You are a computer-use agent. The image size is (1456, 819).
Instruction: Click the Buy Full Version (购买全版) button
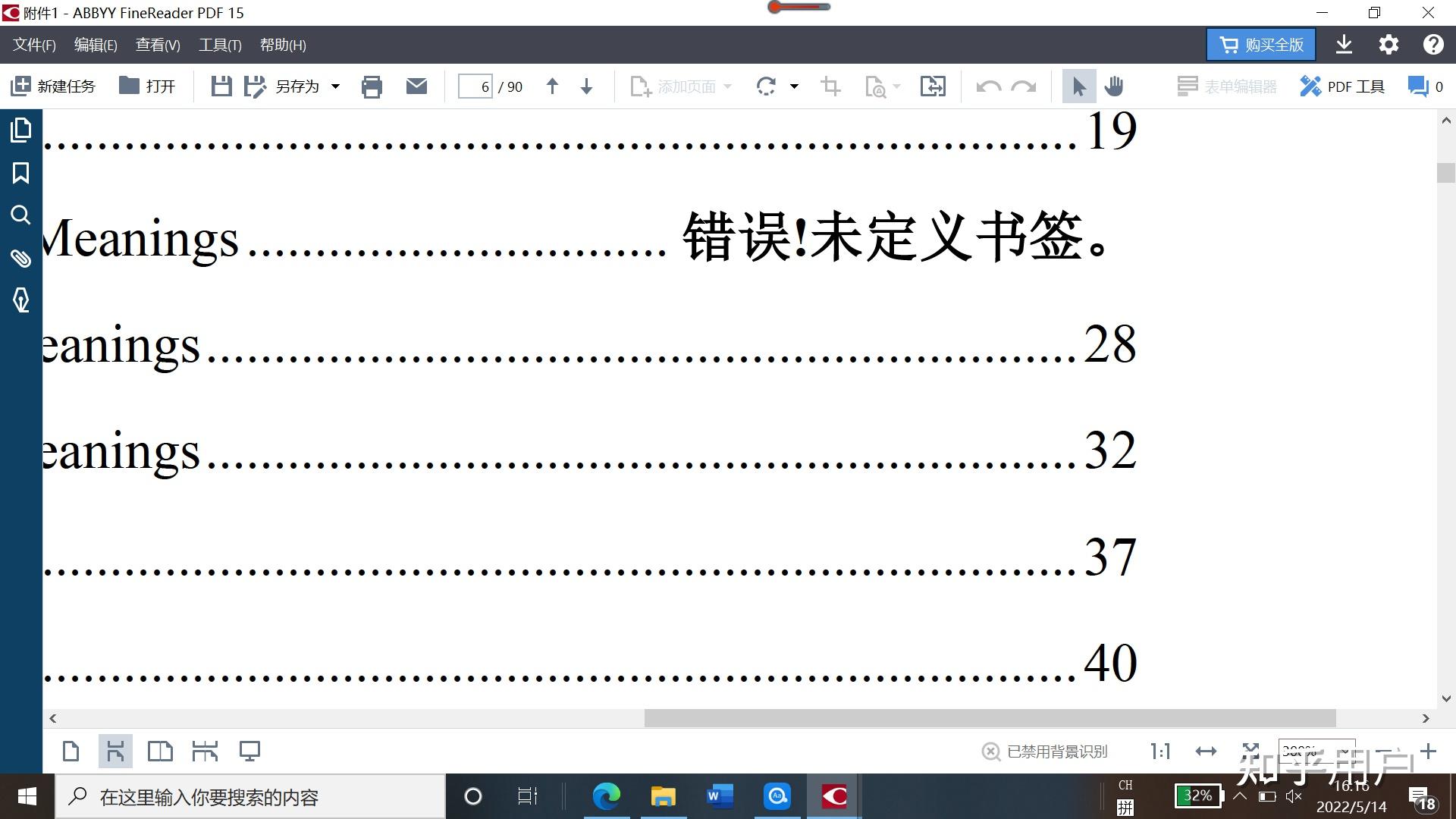1261,45
